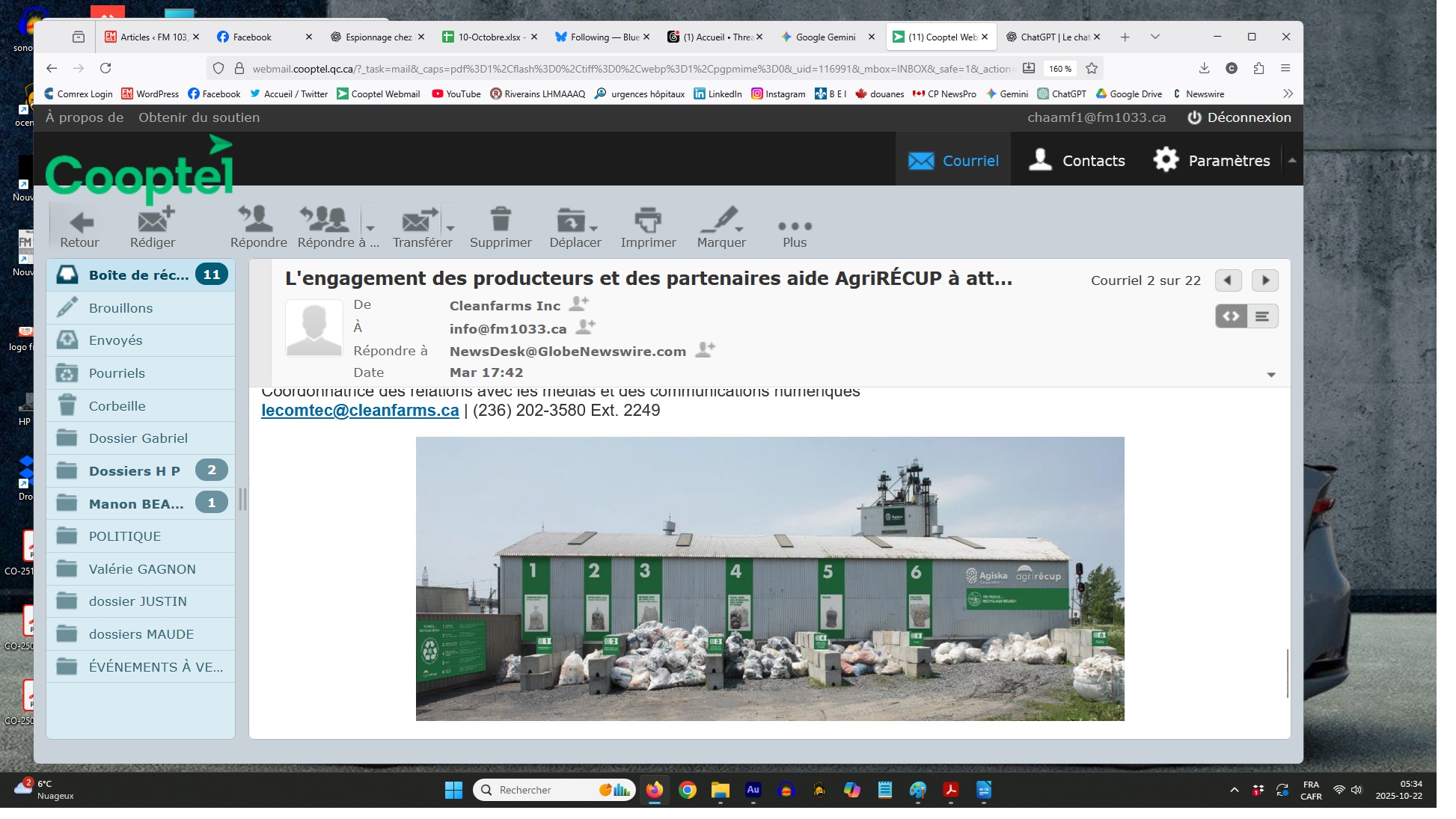Open the Déplacer folder dropdown arrow
Image resolution: width=1456 pixels, height=819 pixels.
(x=594, y=228)
